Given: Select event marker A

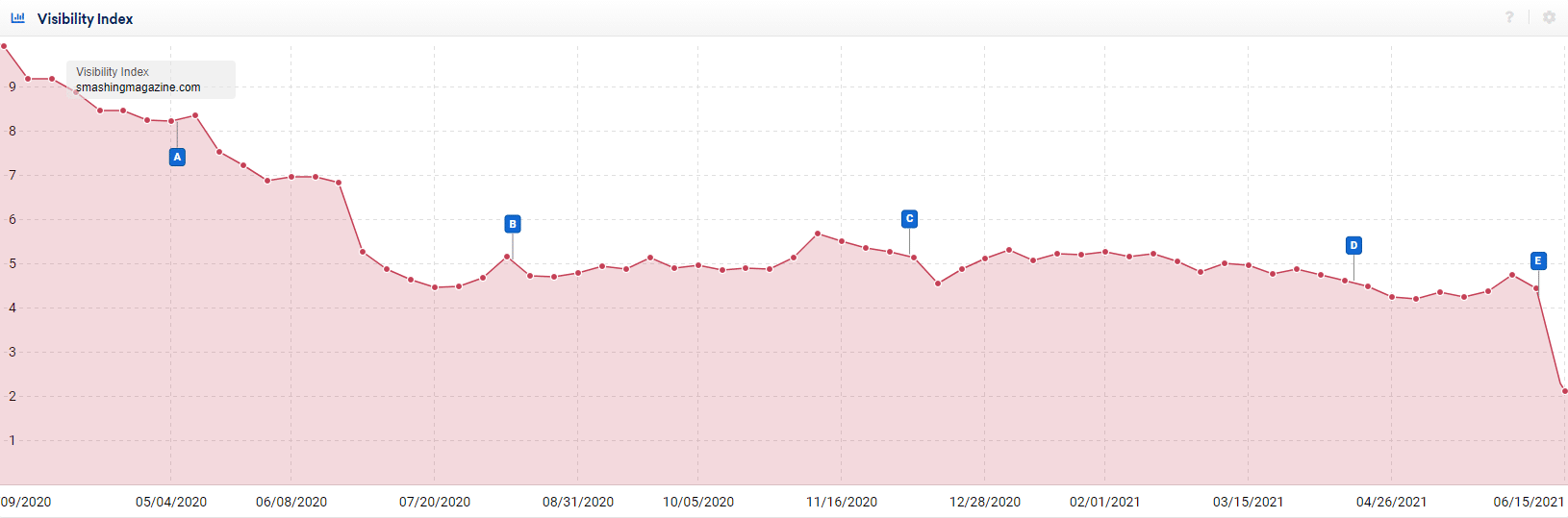Looking at the screenshot, I should 177,157.
